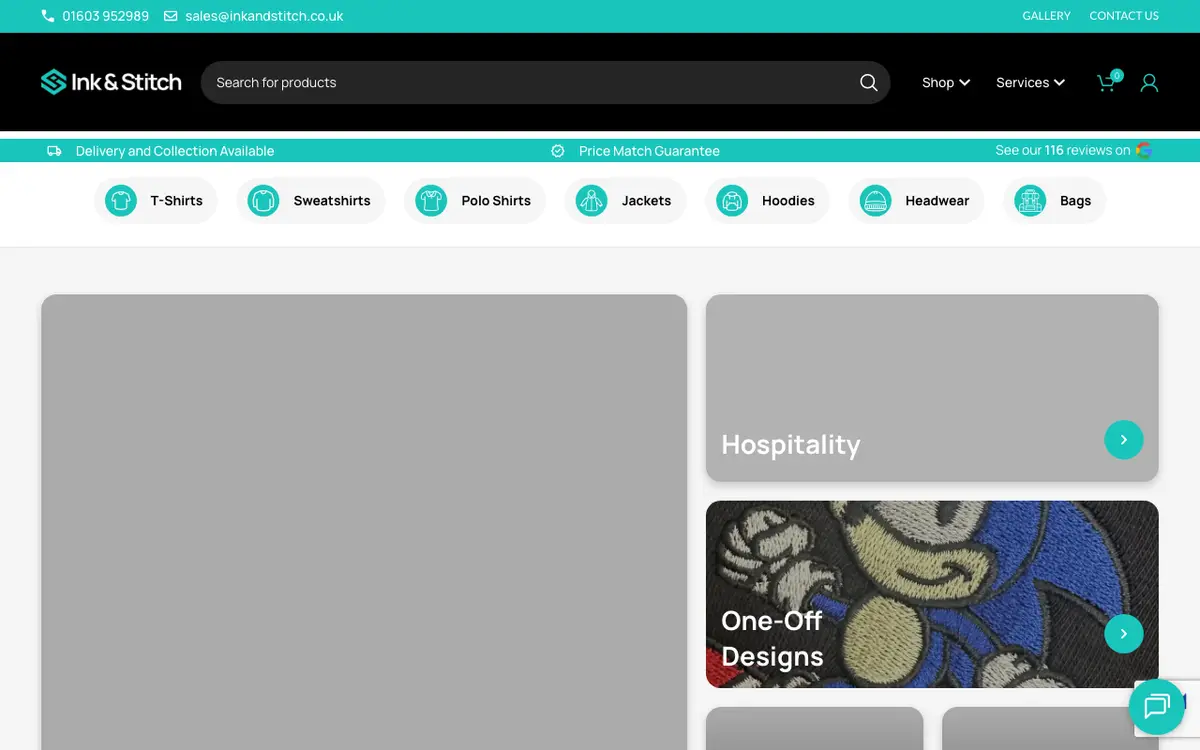Select the Headwear label
The width and height of the screenshot is (1200, 750).
click(x=937, y=201)
